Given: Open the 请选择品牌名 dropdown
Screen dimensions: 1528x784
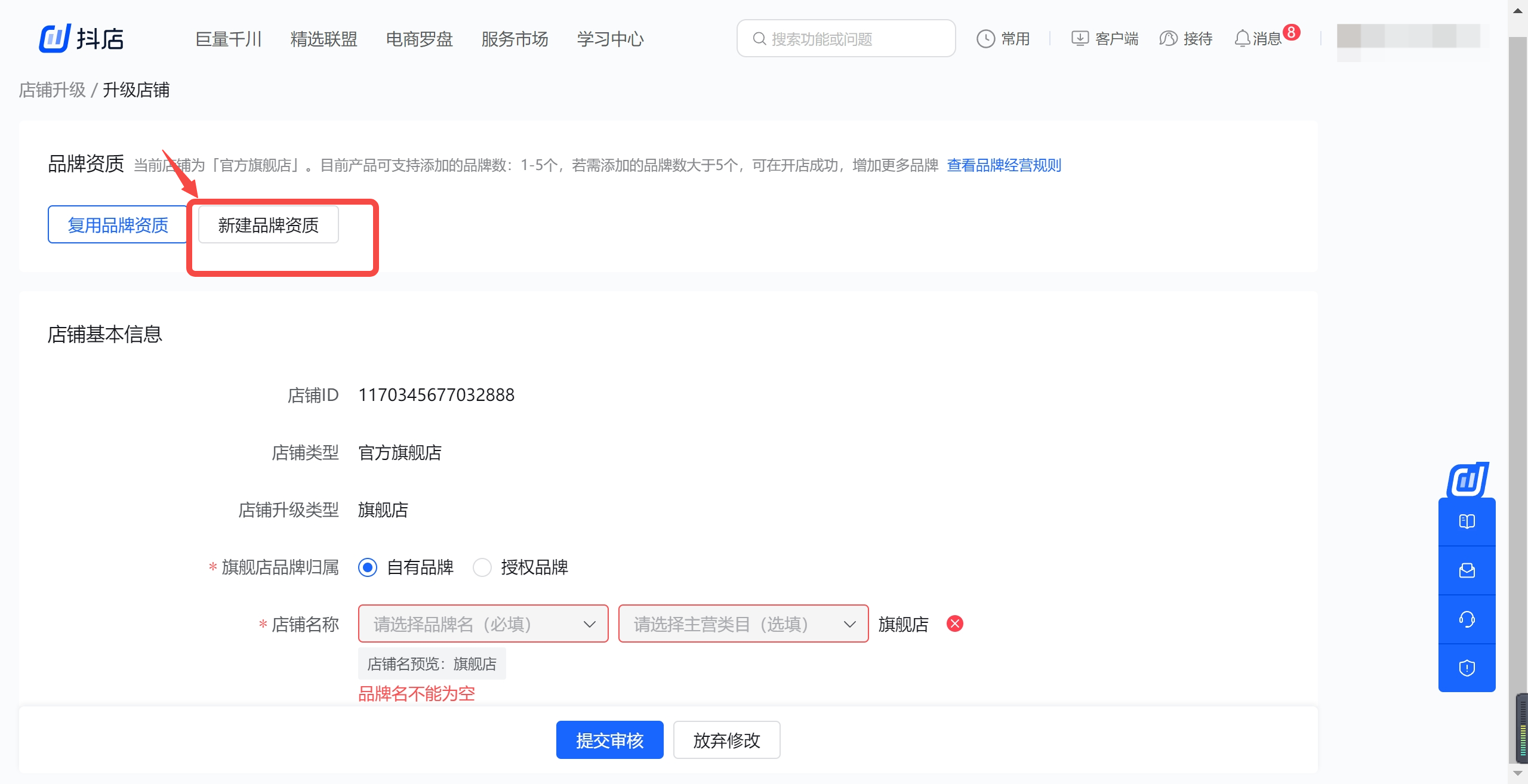Looking at the screenshot, I should point(483,624).
